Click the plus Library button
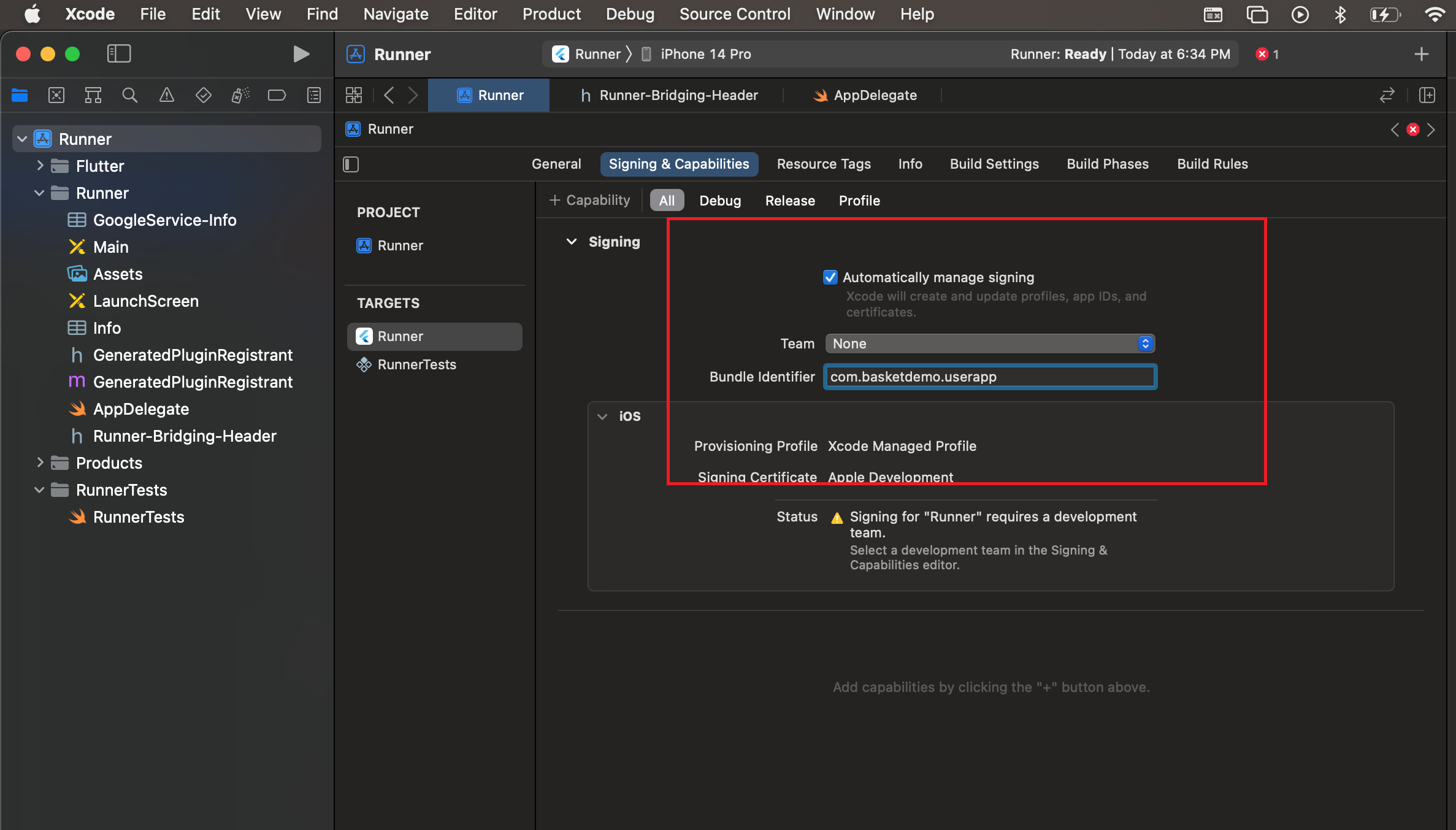This screenshot has height=830, width=1456. pos(1421,54)
